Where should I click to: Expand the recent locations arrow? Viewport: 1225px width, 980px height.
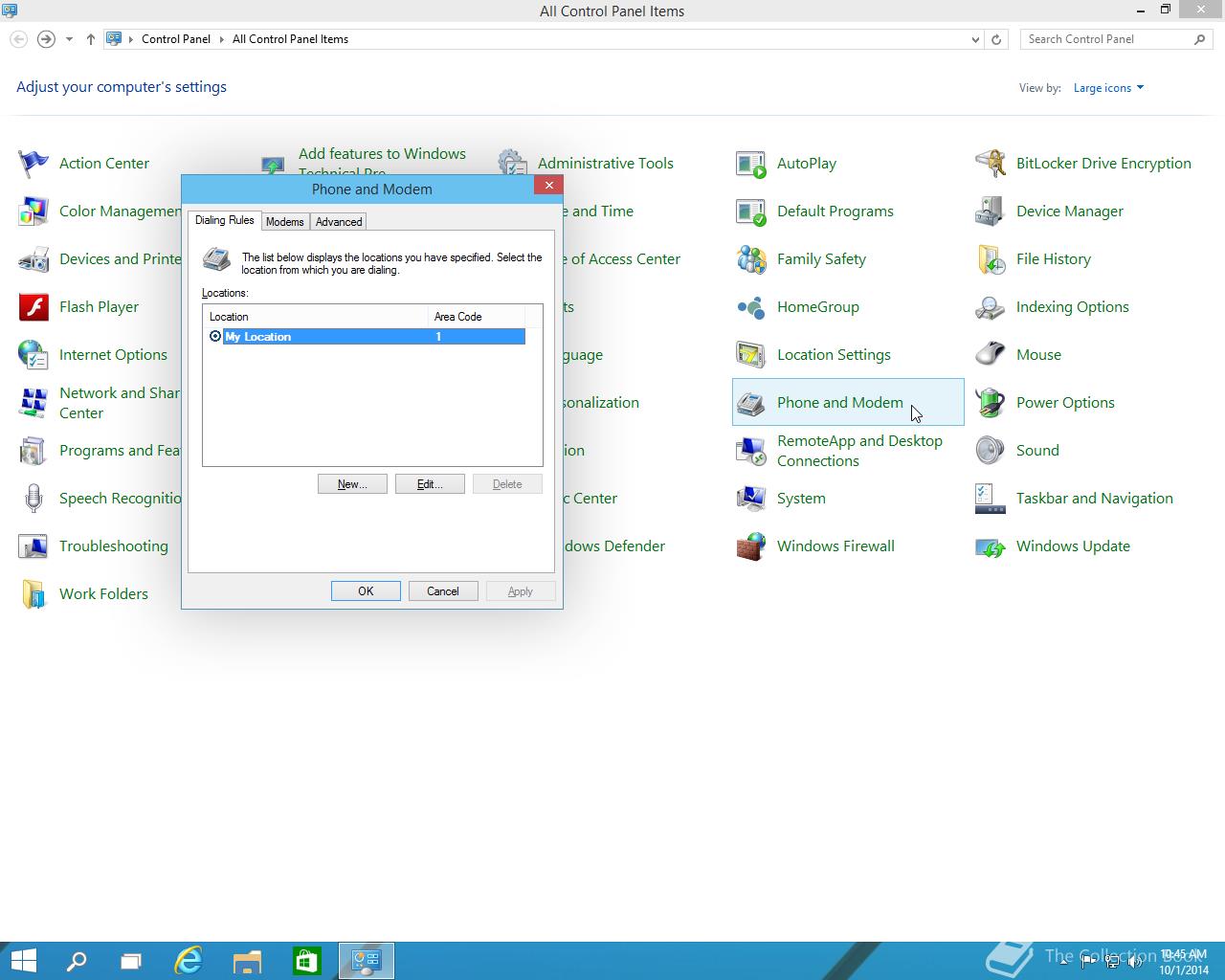click(69, 39)
